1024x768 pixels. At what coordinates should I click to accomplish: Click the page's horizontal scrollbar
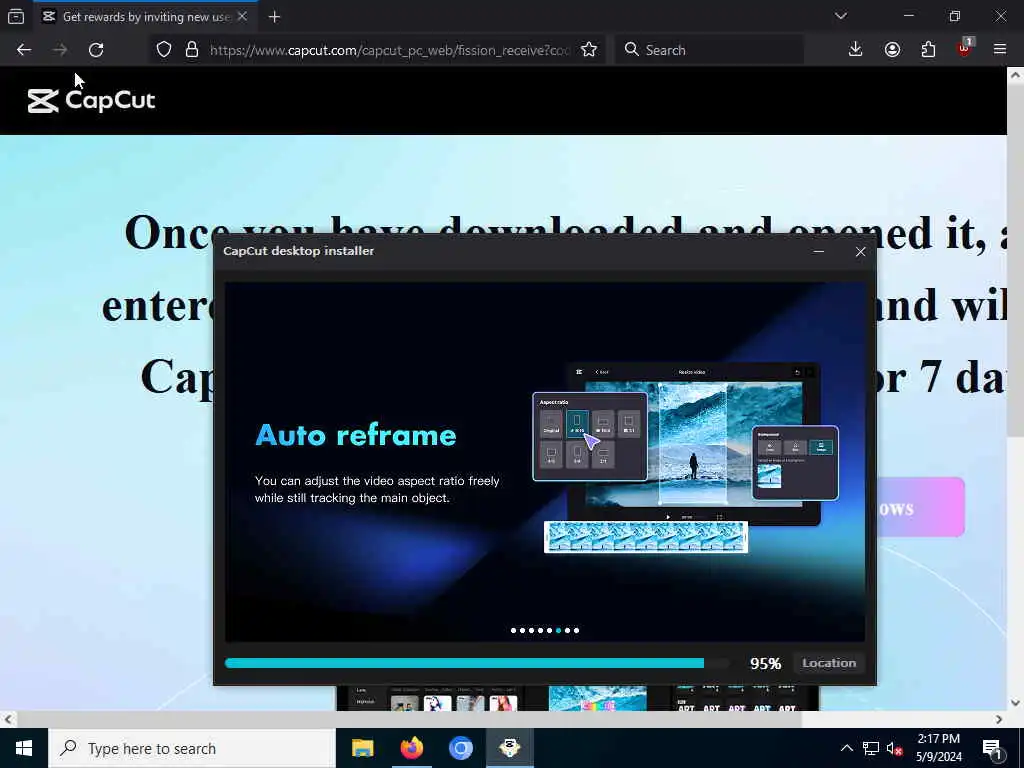(x=409, y=719)
